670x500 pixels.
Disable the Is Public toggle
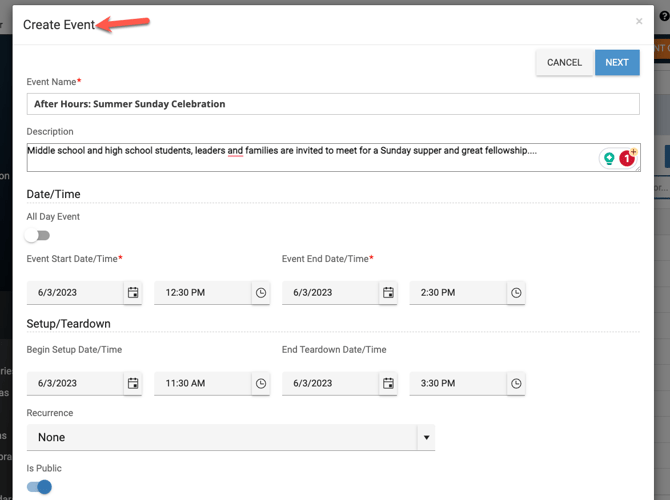(x=39, y=487)
